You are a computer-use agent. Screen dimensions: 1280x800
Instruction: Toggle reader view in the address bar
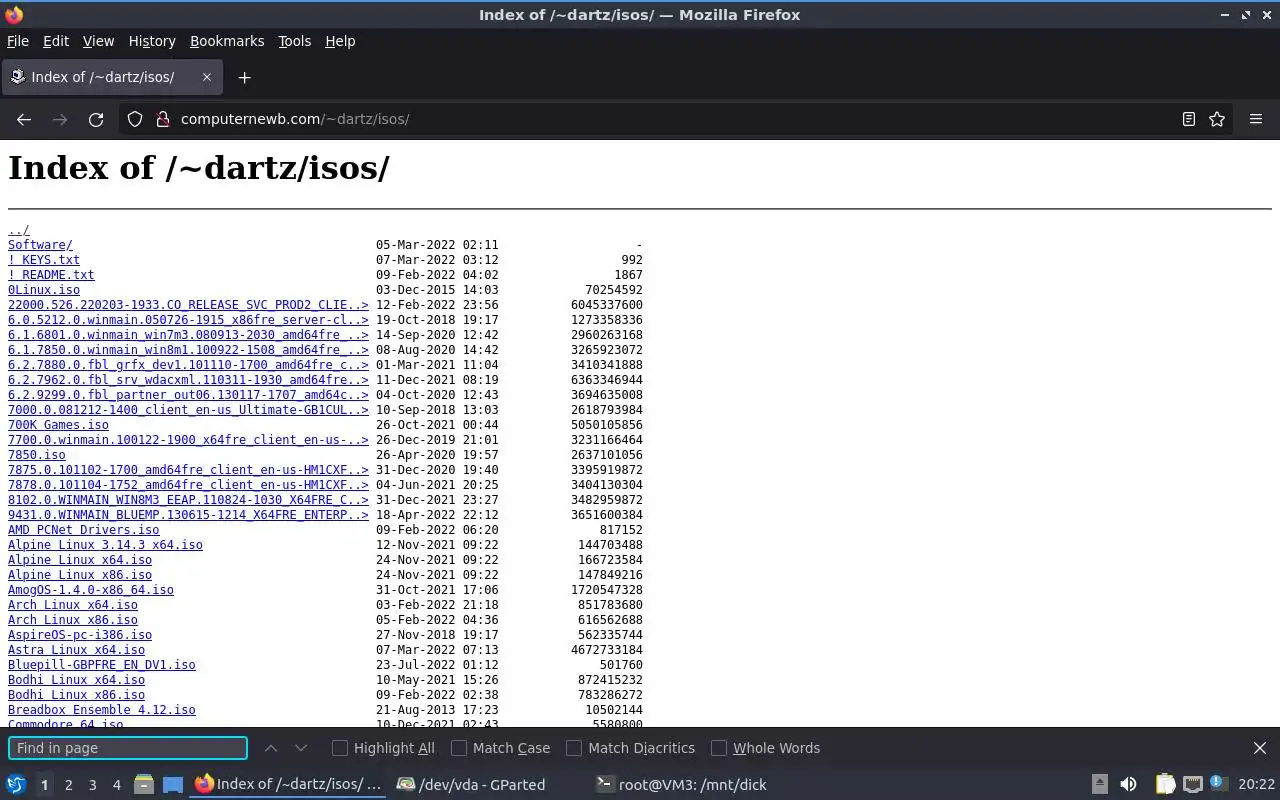[1189, 119]
